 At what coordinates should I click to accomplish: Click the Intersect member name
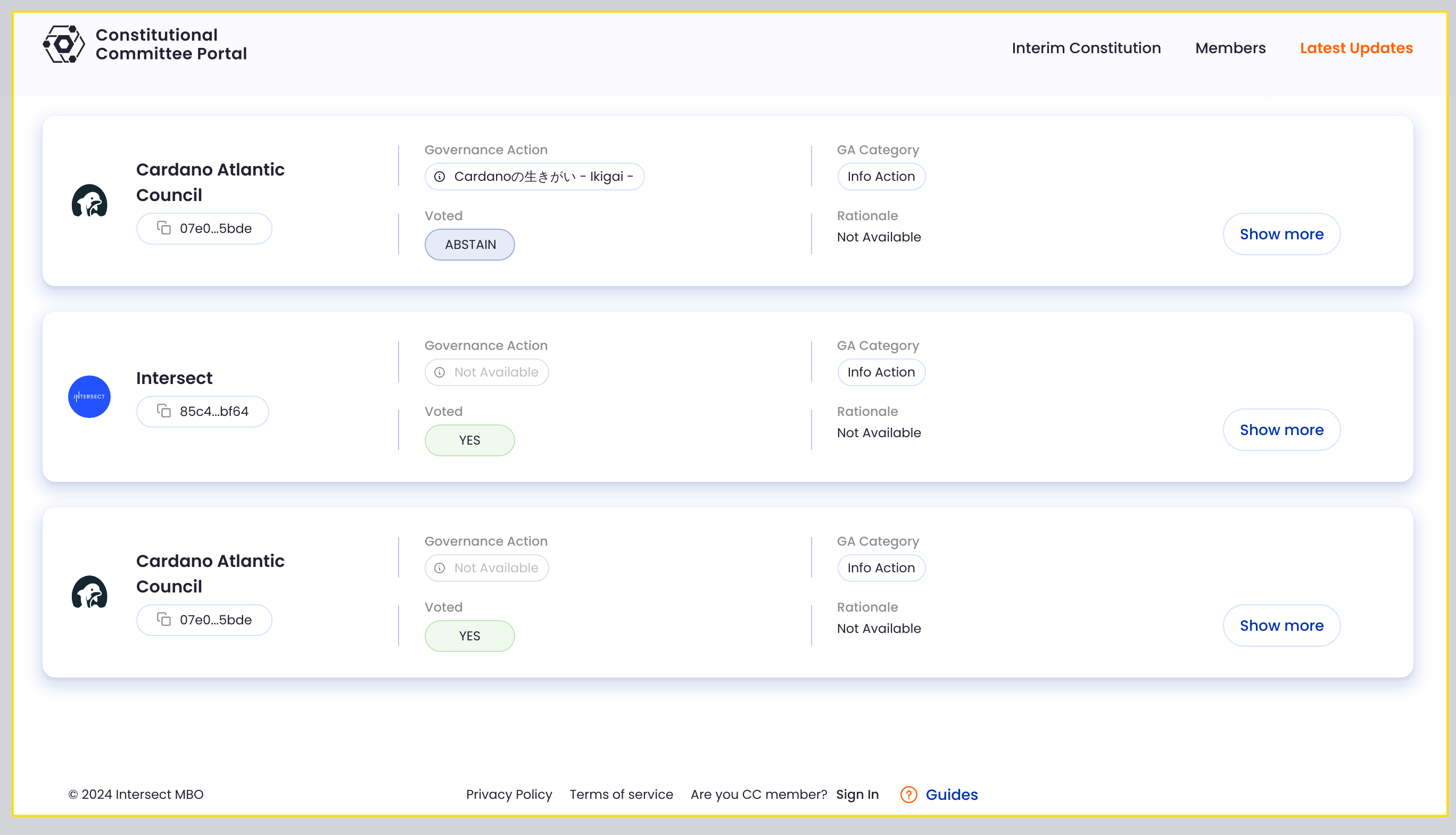174,379
